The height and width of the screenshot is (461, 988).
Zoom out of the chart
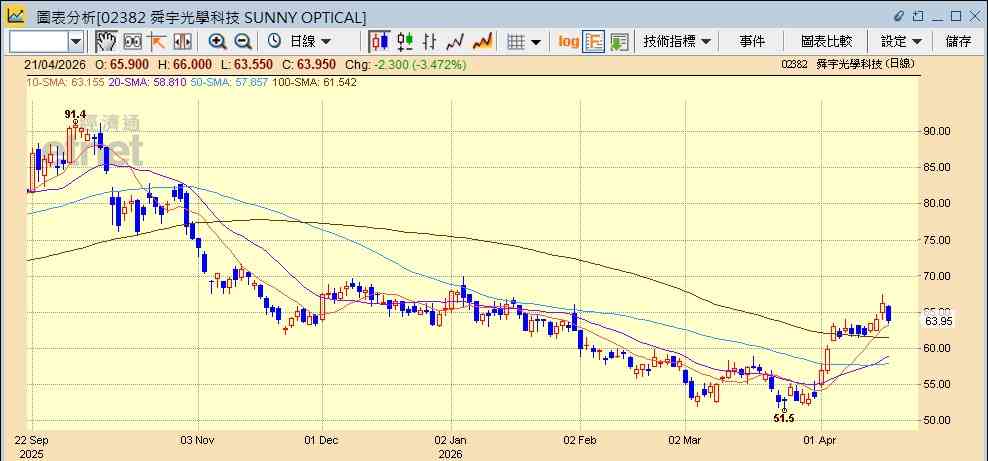click(x=243, y=42)
